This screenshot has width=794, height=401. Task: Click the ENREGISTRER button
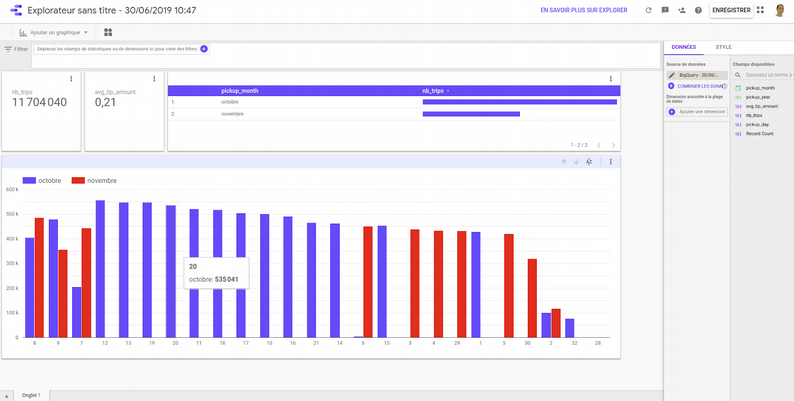point(729,10)
